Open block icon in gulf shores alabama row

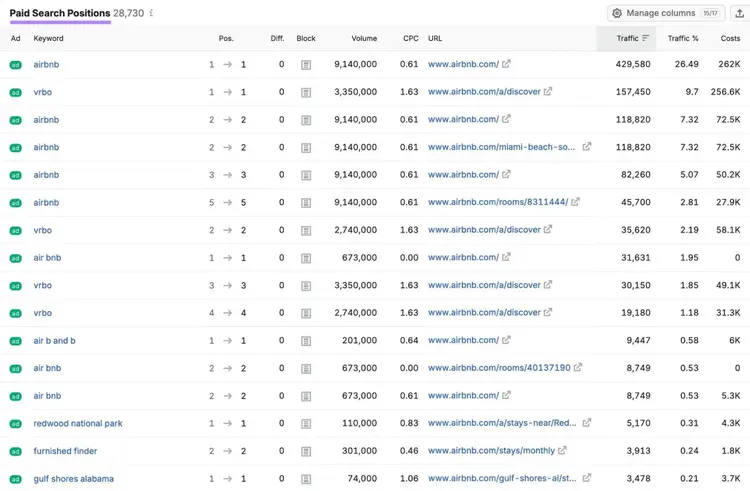pos(306,479)
